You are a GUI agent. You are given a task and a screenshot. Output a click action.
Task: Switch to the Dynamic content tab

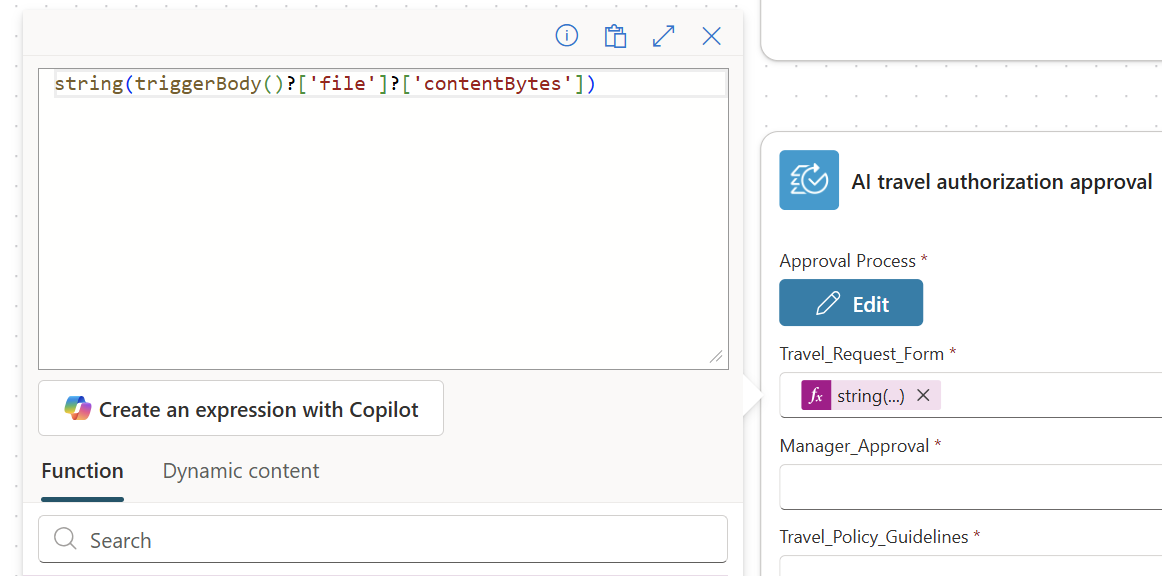pos(240,470)
